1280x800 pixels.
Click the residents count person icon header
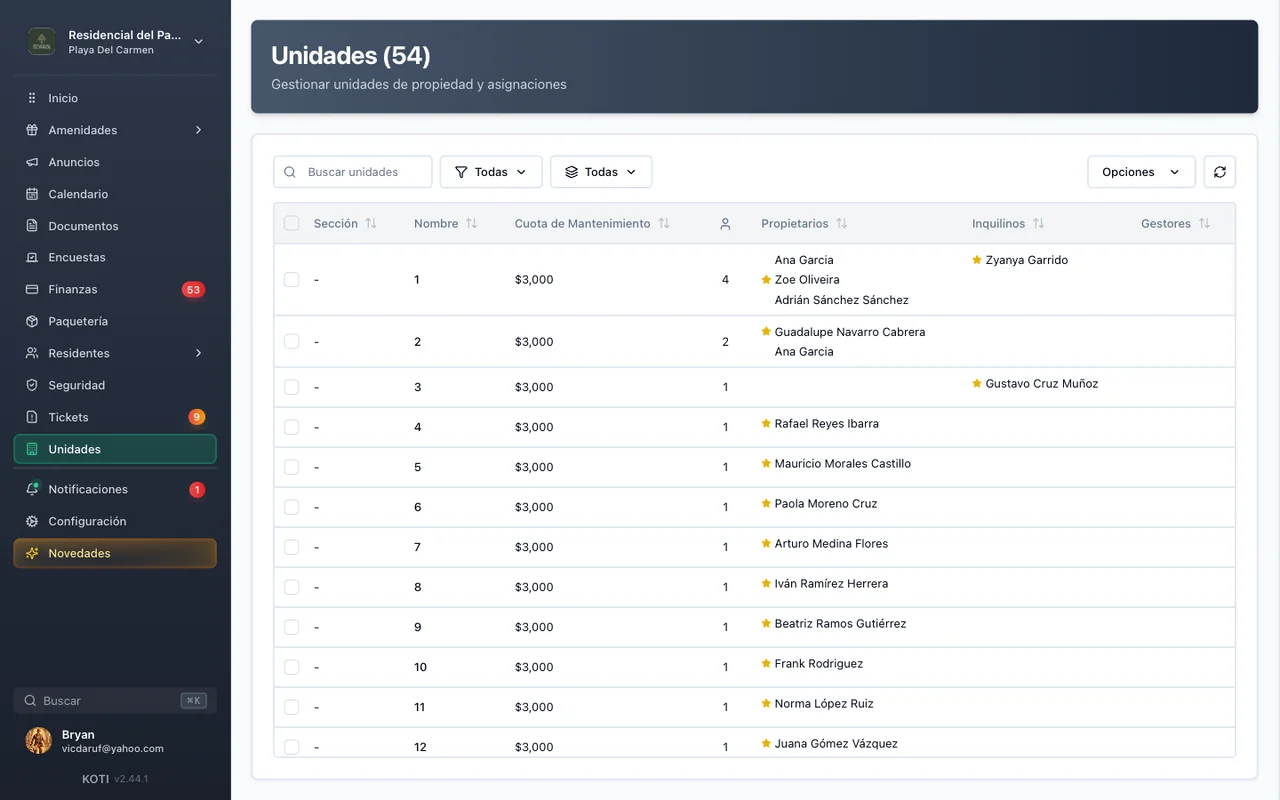725,224
